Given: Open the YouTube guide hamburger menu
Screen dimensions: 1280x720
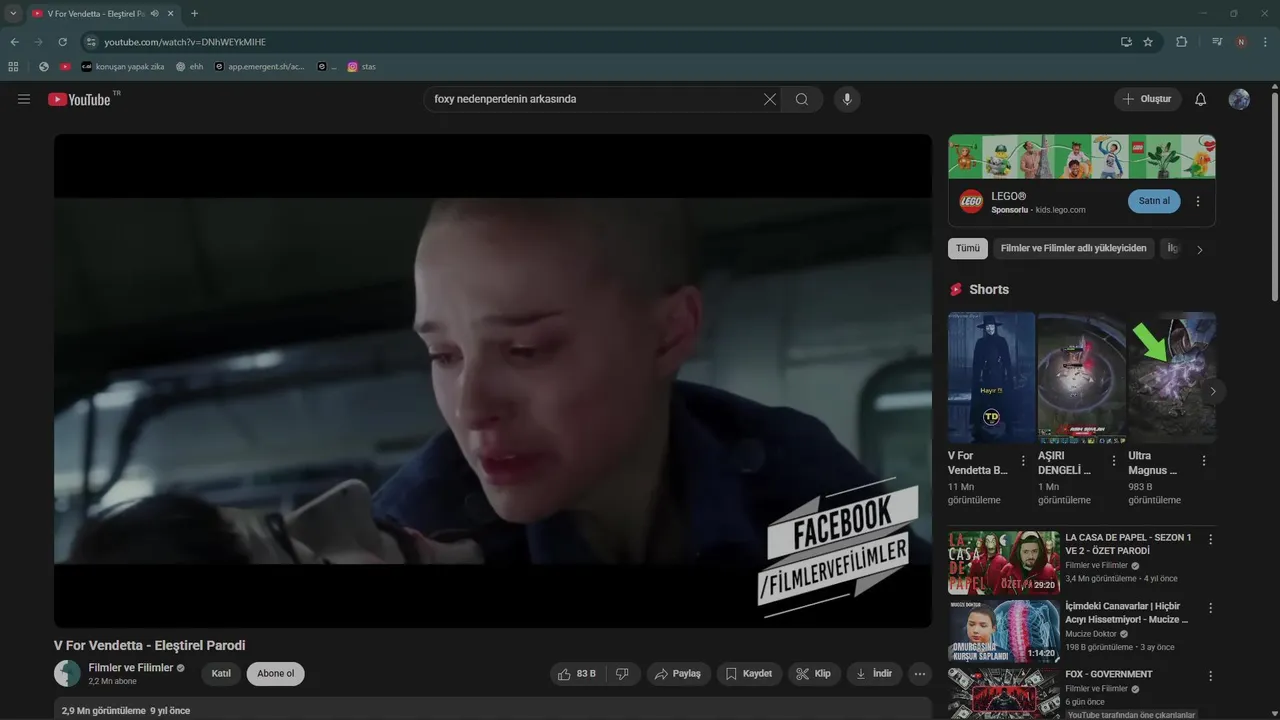Looking at the screenshot, I should 24,99.
